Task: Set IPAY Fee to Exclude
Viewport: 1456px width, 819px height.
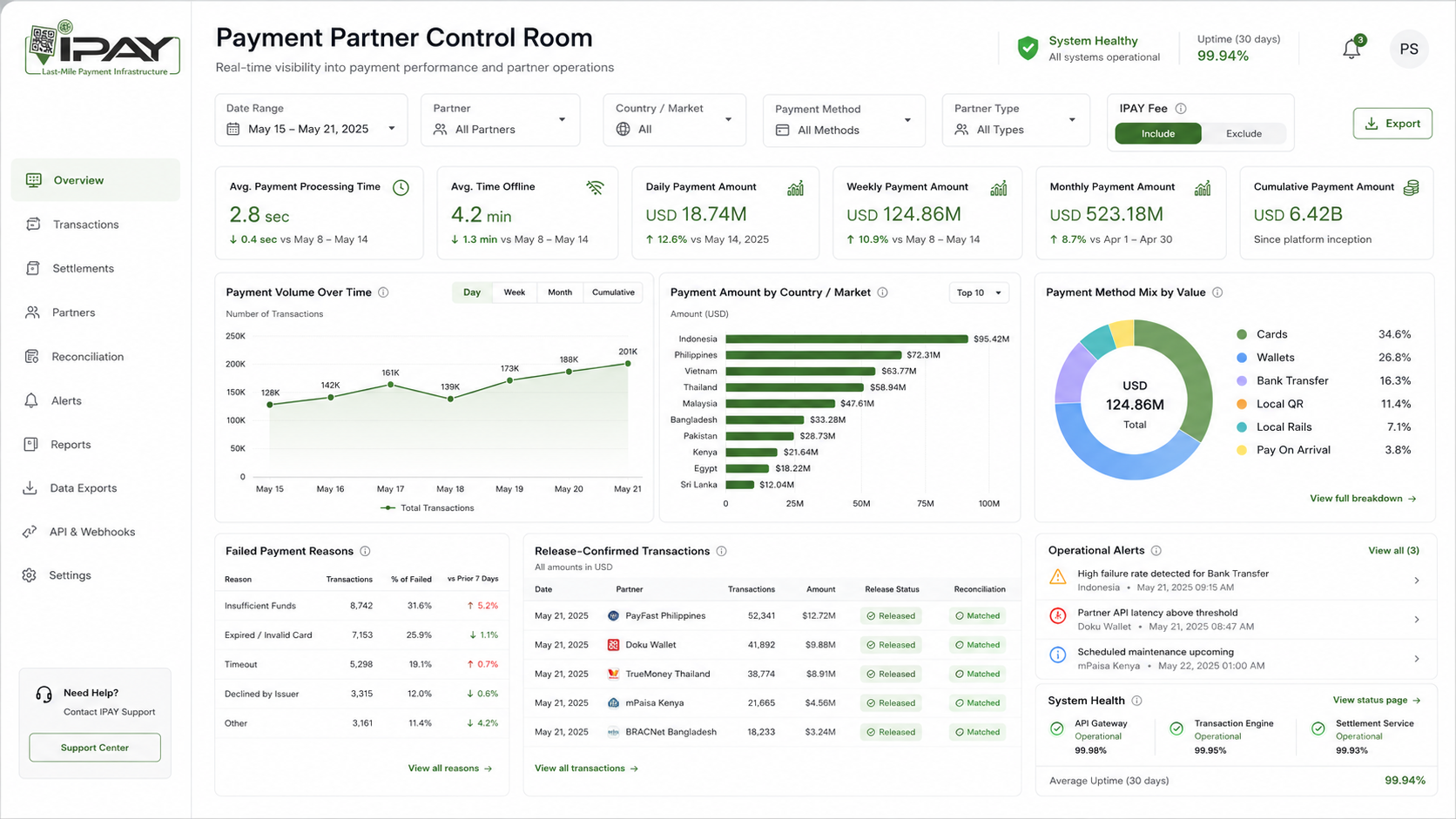Action: [x=1244, y=133]
